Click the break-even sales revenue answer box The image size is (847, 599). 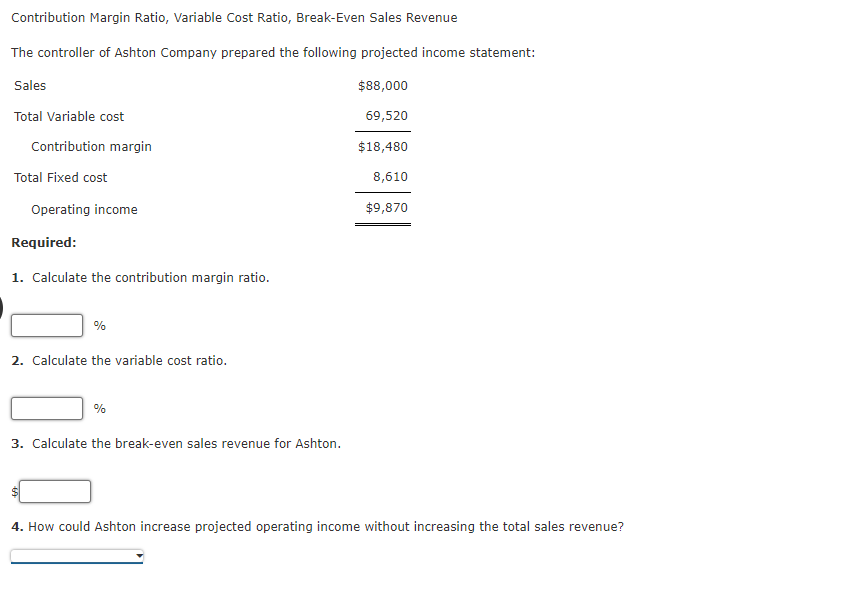point(55,490)
